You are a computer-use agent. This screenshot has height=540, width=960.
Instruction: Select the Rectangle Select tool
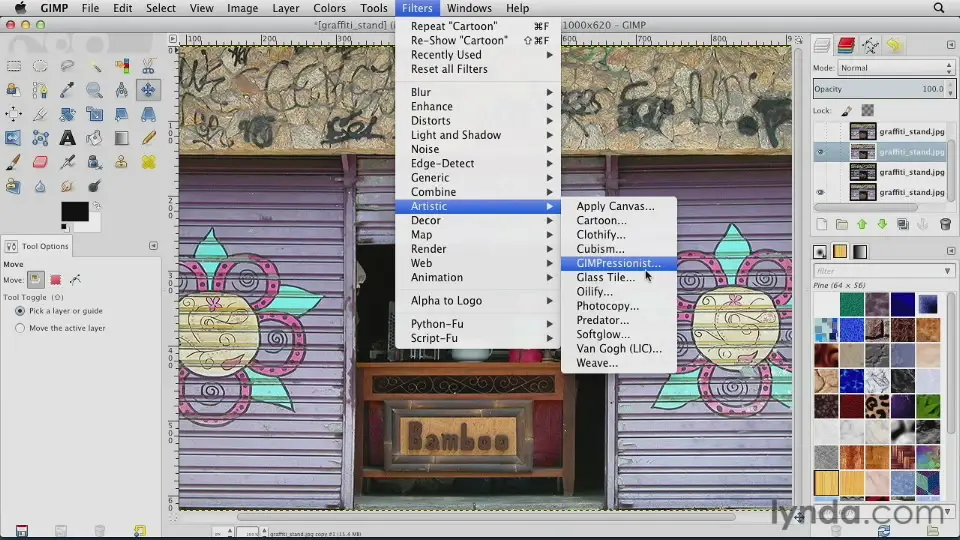click(13, 66)
